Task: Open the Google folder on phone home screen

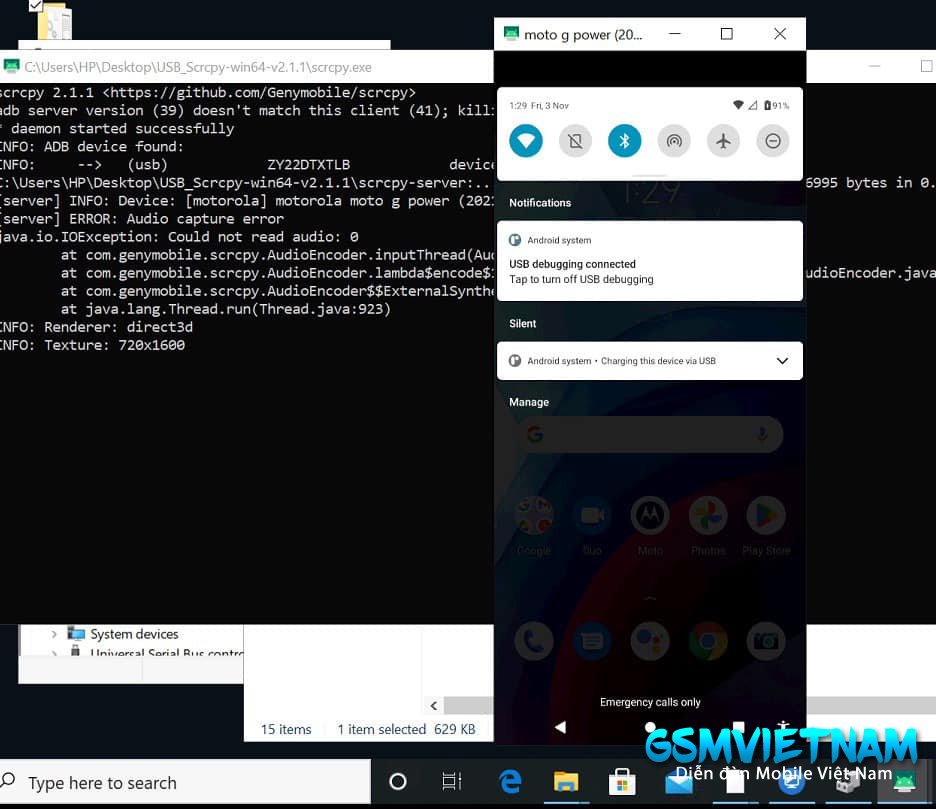Action: point(534,515)
